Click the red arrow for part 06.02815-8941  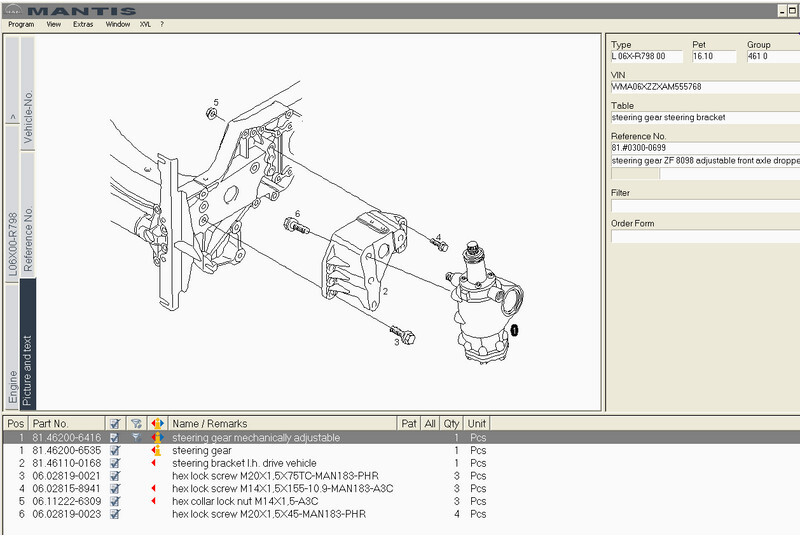click(153, 489)
